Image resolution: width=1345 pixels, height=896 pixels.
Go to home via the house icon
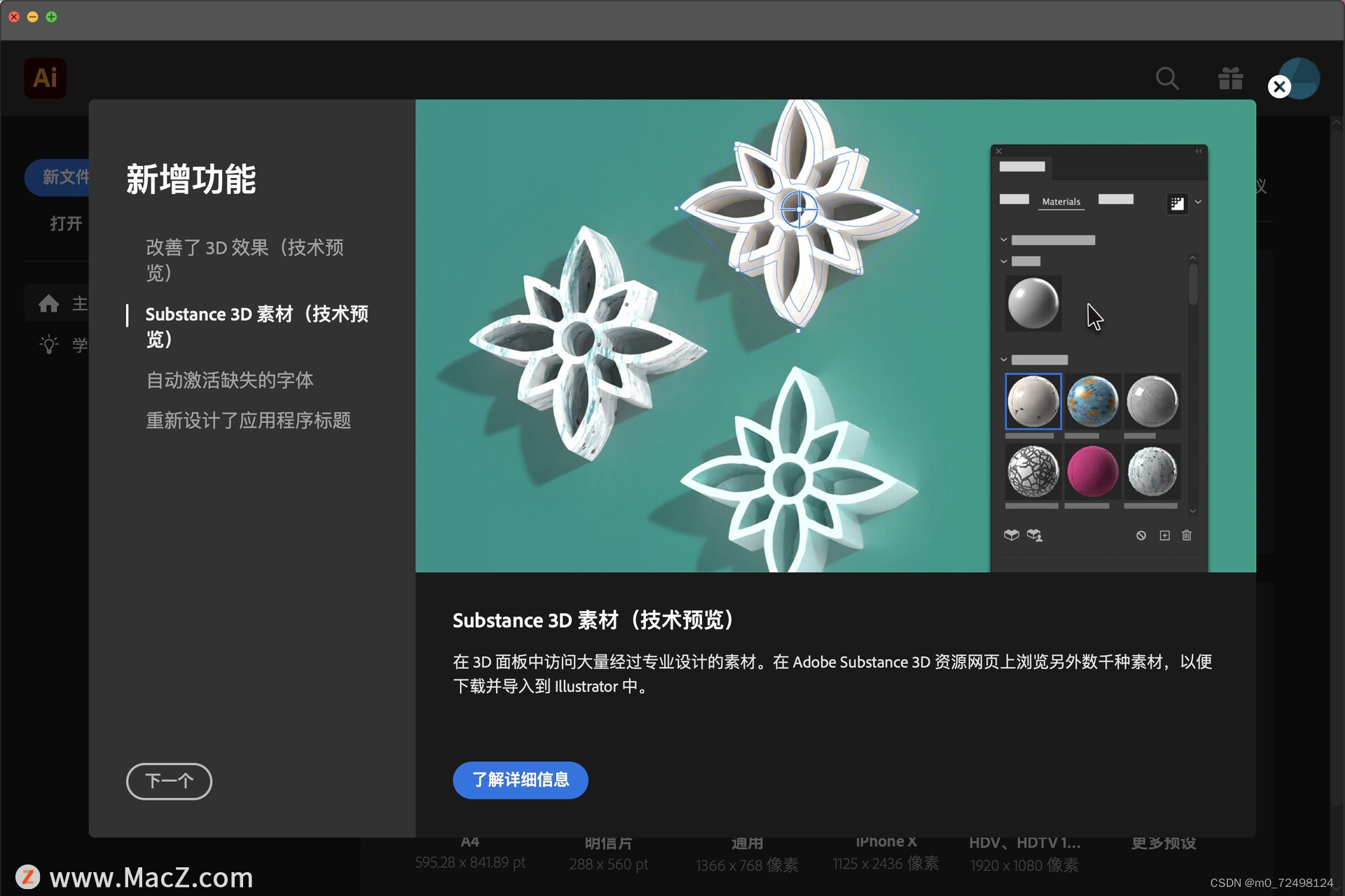coord(48,303)
